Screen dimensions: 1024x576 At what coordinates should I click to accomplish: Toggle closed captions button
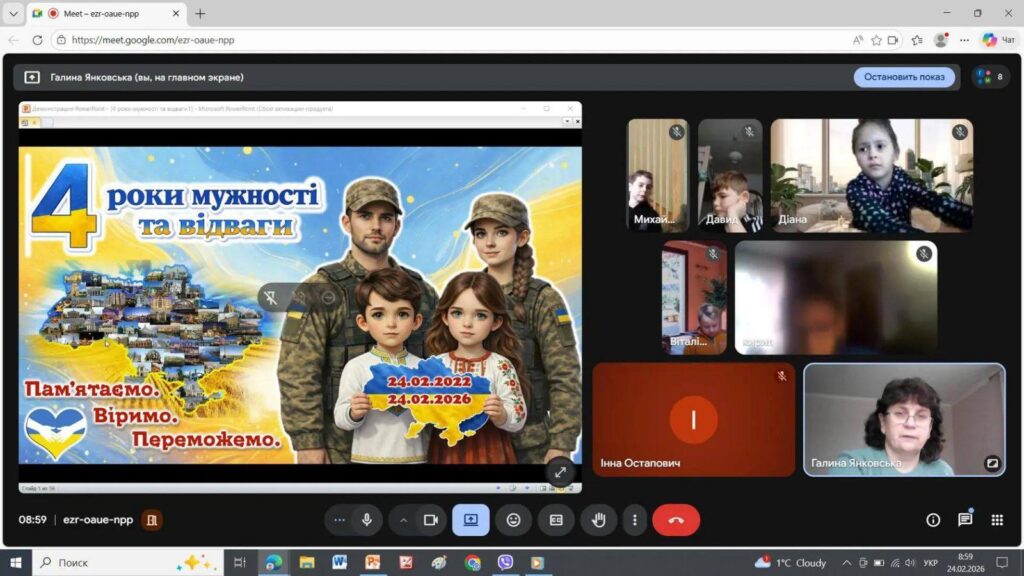coord(556,520)
